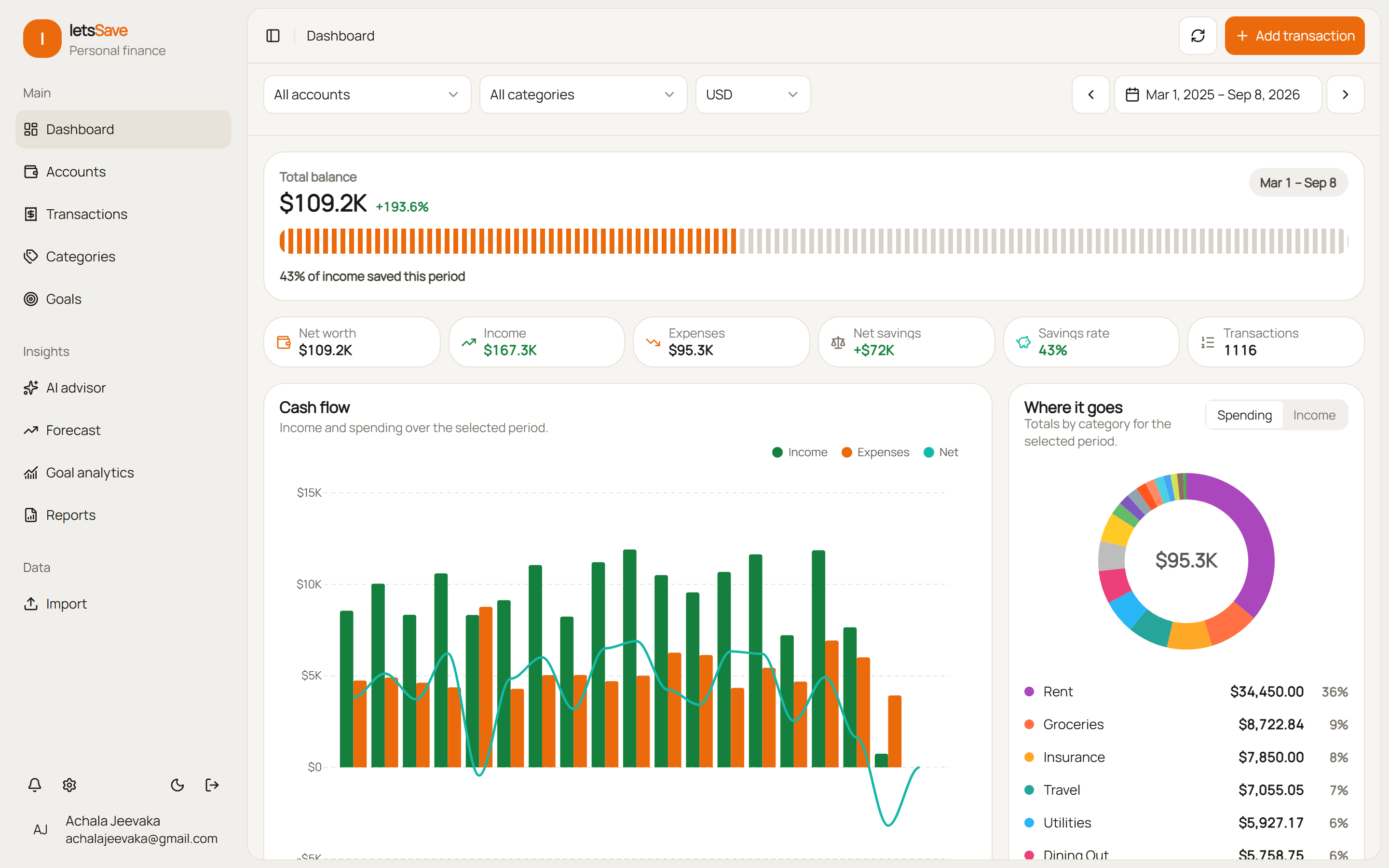The image size is (1389, 868).
Task: Toggle Income series in chart legend
Action: pos(800,452)
